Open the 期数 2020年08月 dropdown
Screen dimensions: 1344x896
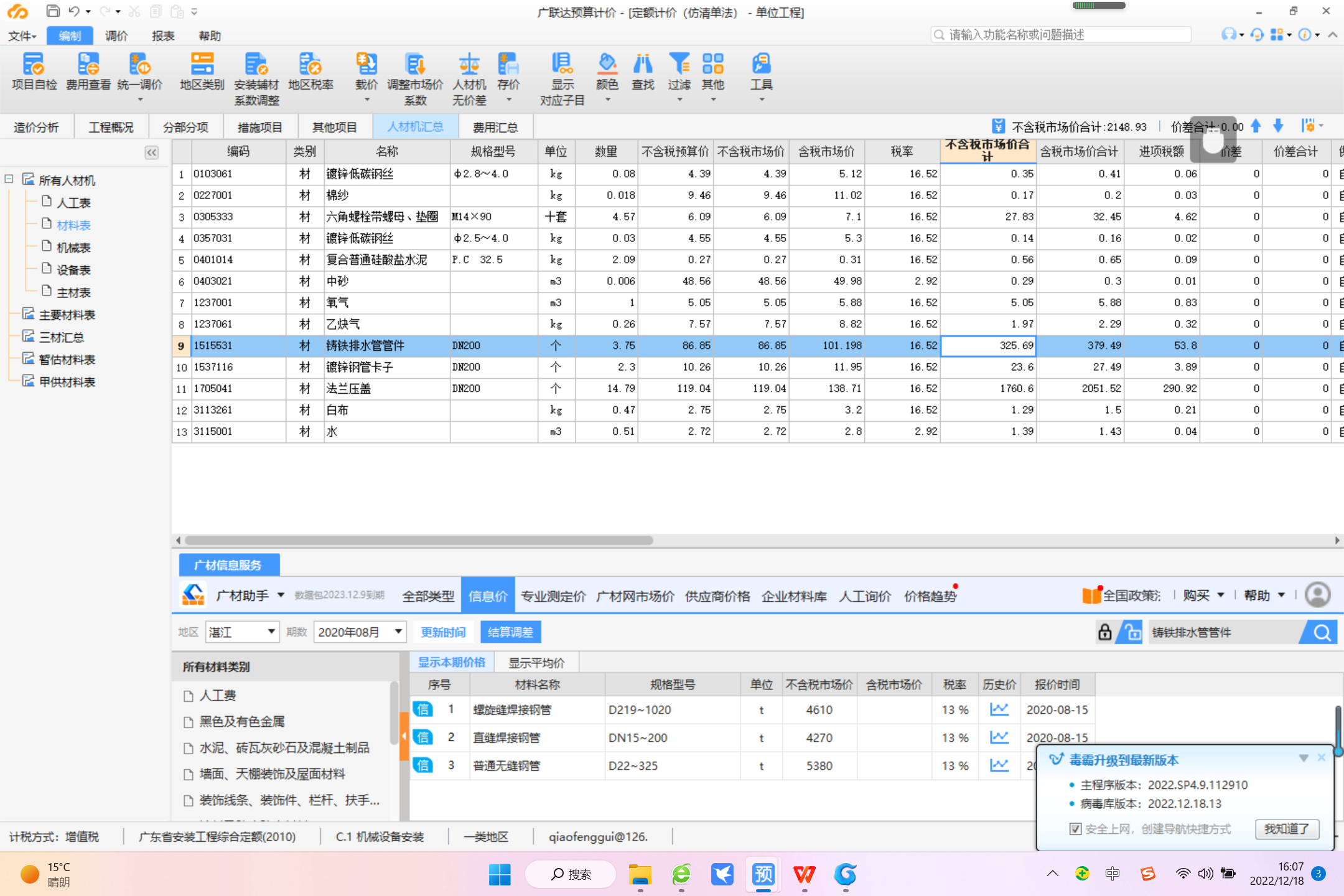pos(398,632)
